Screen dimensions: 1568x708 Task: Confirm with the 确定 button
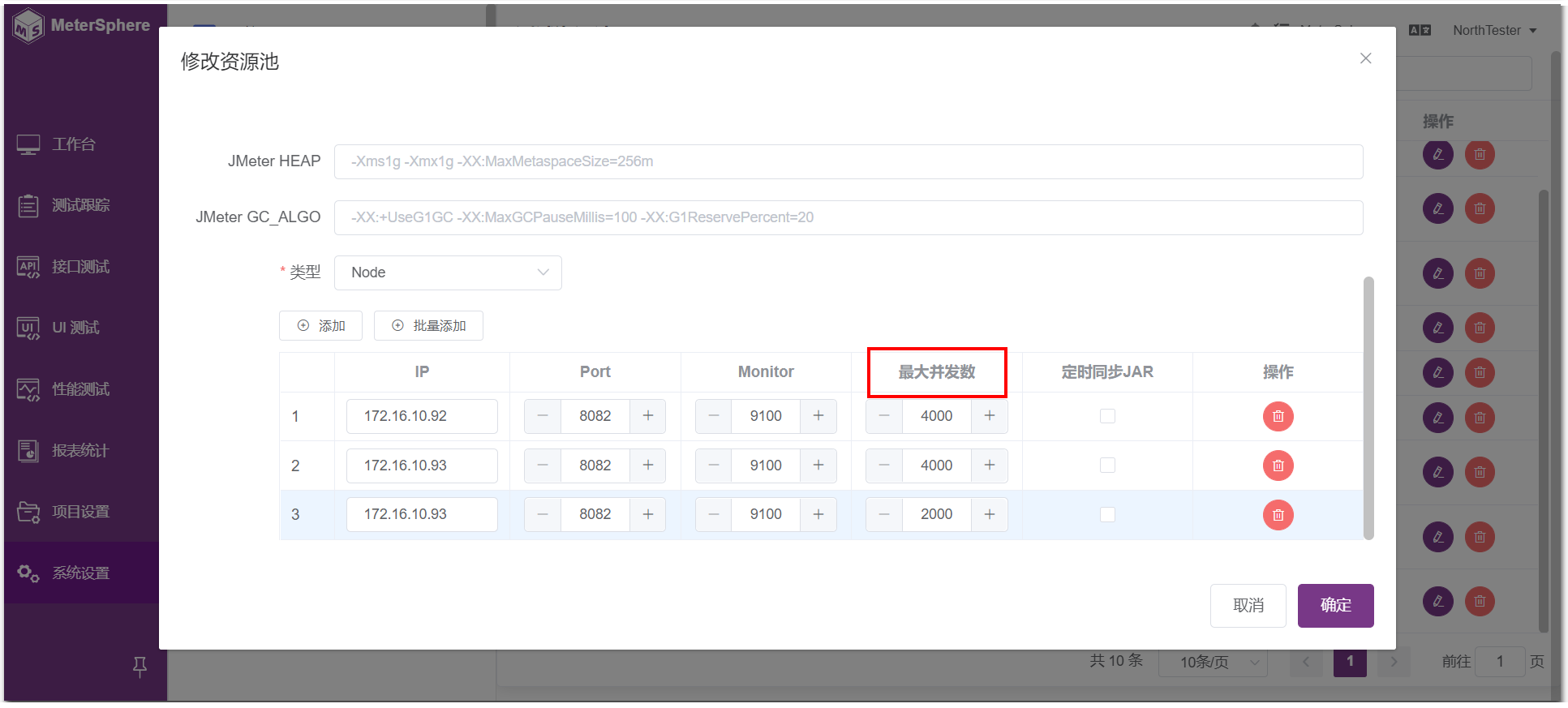point(1335,606)
